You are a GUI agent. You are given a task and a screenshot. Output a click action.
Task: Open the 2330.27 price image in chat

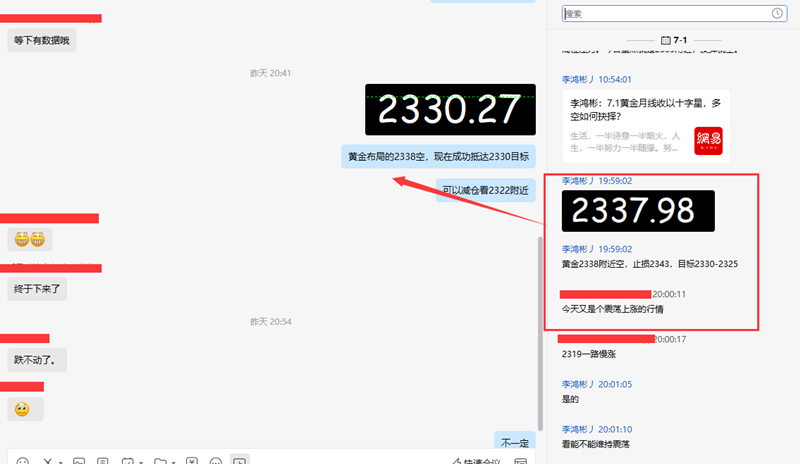pyautogui.click(x=450, y=110)
